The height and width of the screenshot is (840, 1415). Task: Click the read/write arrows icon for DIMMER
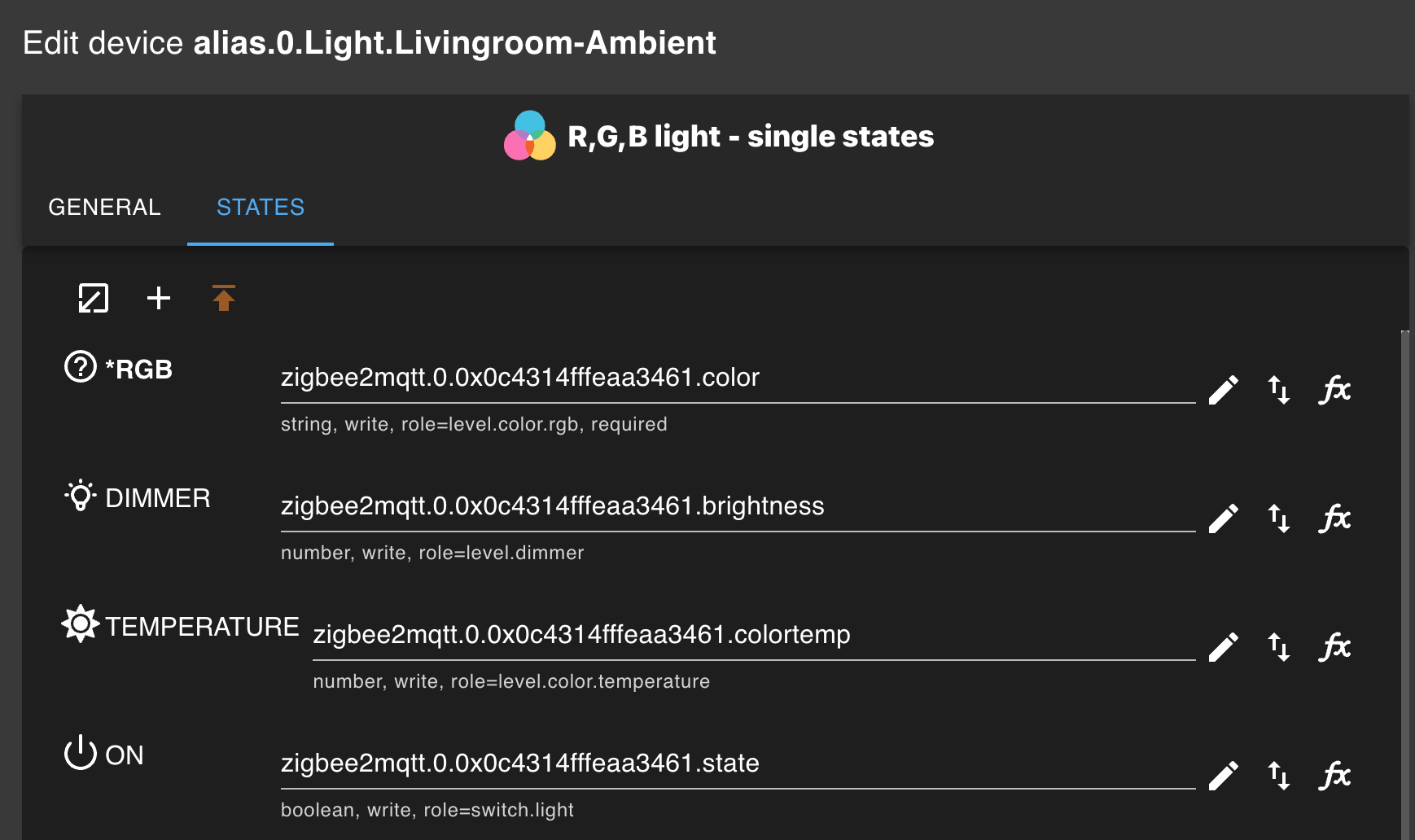(x=1279, y=518)
